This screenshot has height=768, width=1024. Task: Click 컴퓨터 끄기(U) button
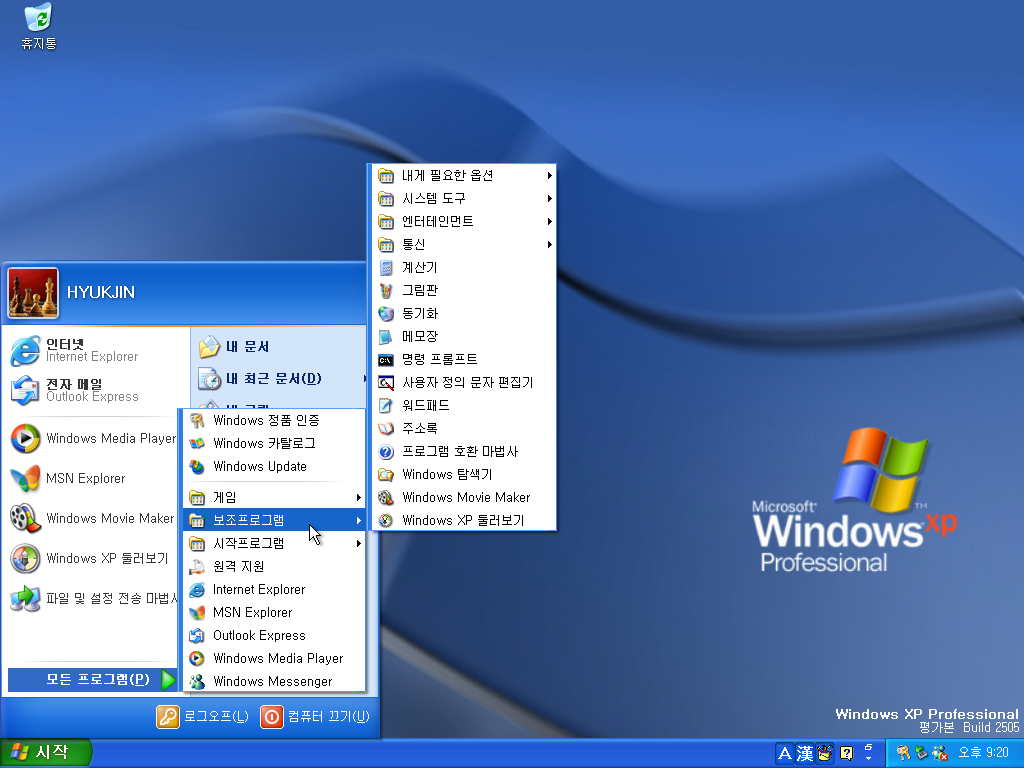[x=315, y=716]
